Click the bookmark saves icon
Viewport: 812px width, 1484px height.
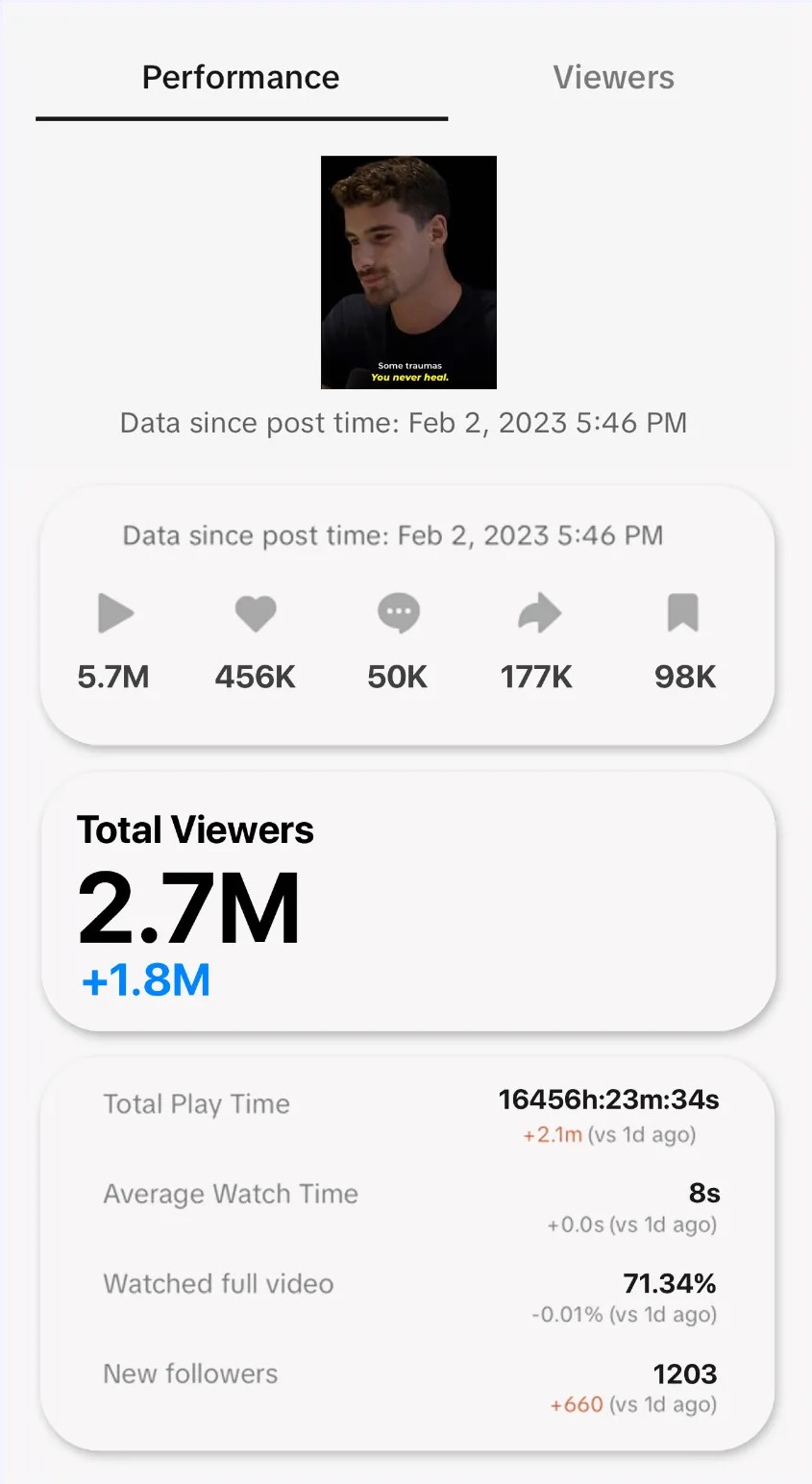pos(682,613)
